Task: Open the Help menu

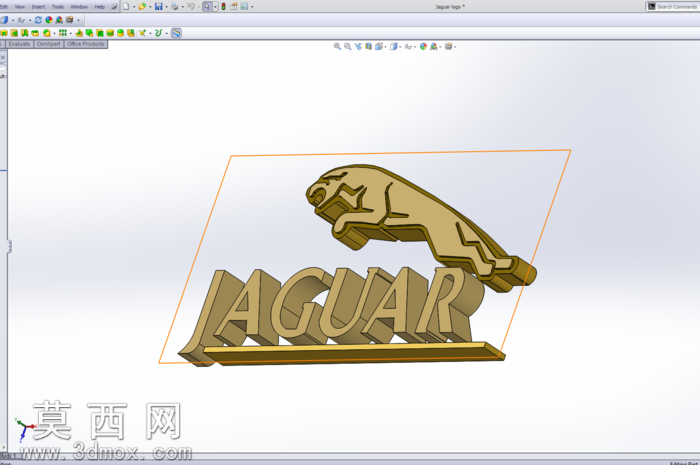Action: pyautogui.click(x=100, y=7)
